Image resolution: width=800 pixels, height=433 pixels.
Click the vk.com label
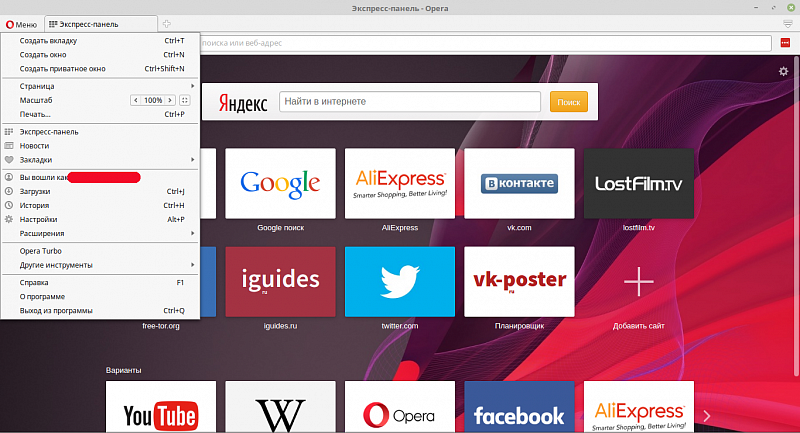(x=519, y=227)
